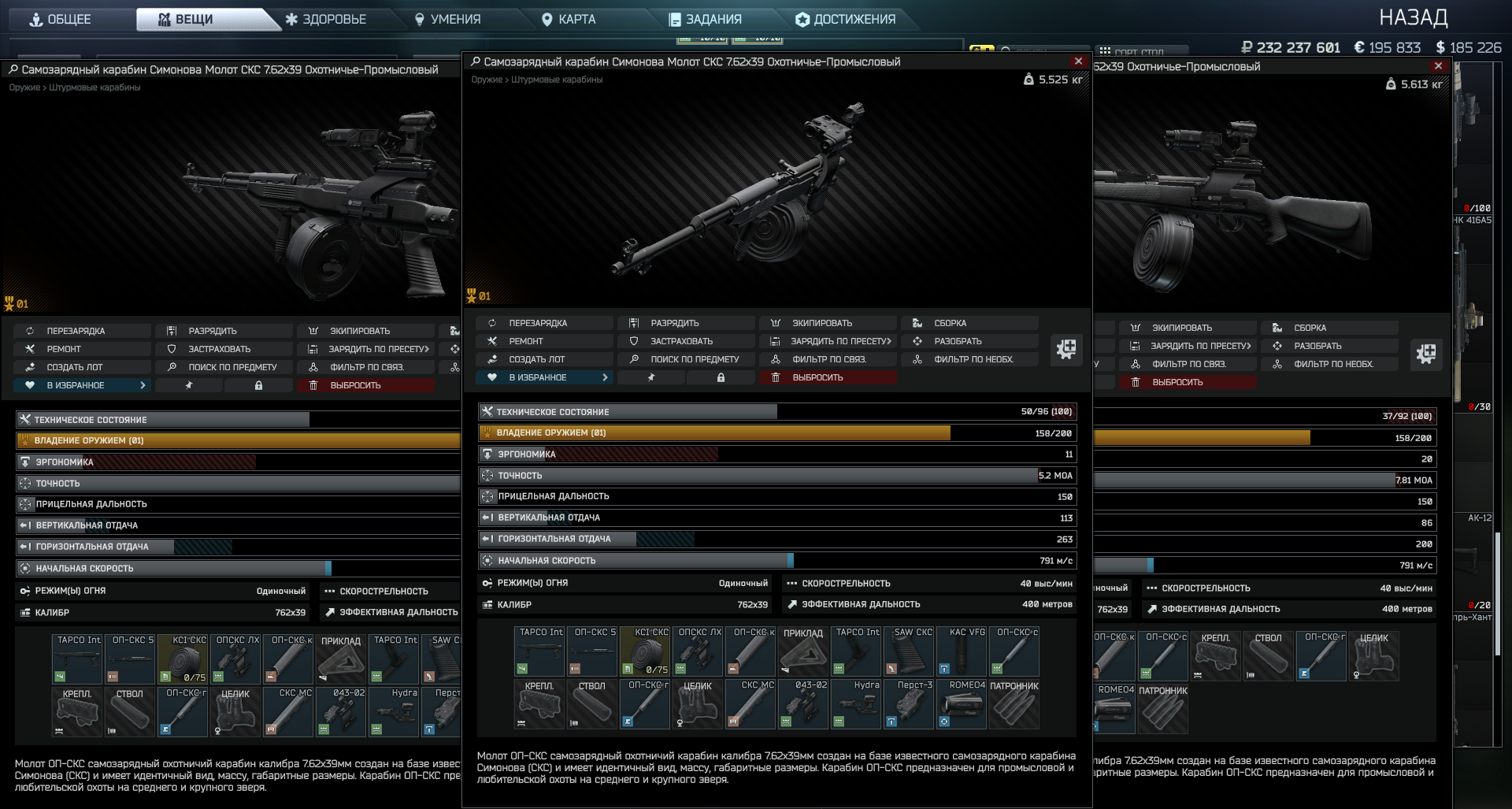
Task: Click ТЕХНИЧЕСКОЕ СОСТОЯНИЕ bar in front window
Action: coord(777,412)
